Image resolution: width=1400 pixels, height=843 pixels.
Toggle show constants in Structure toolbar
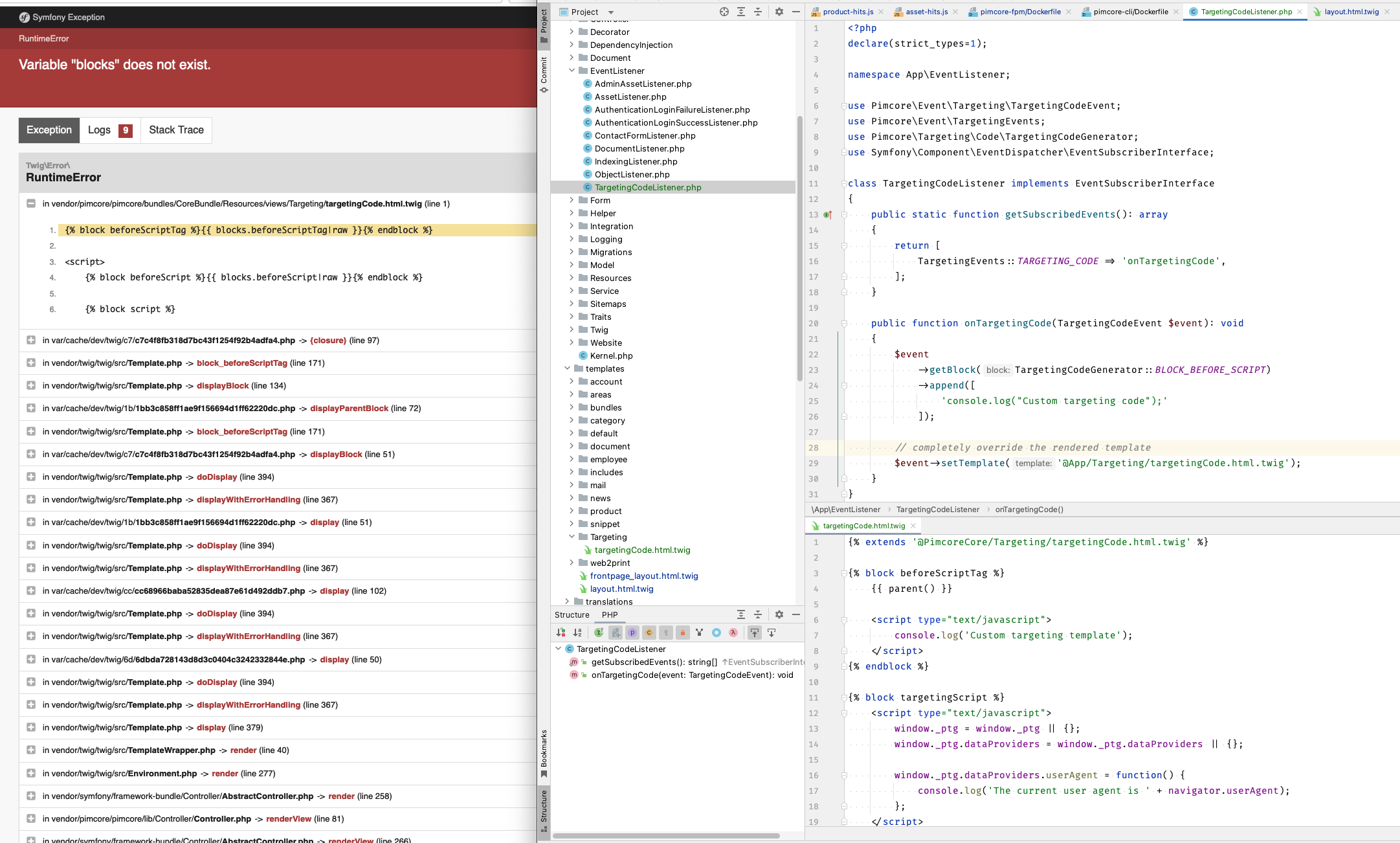(649, 633)
